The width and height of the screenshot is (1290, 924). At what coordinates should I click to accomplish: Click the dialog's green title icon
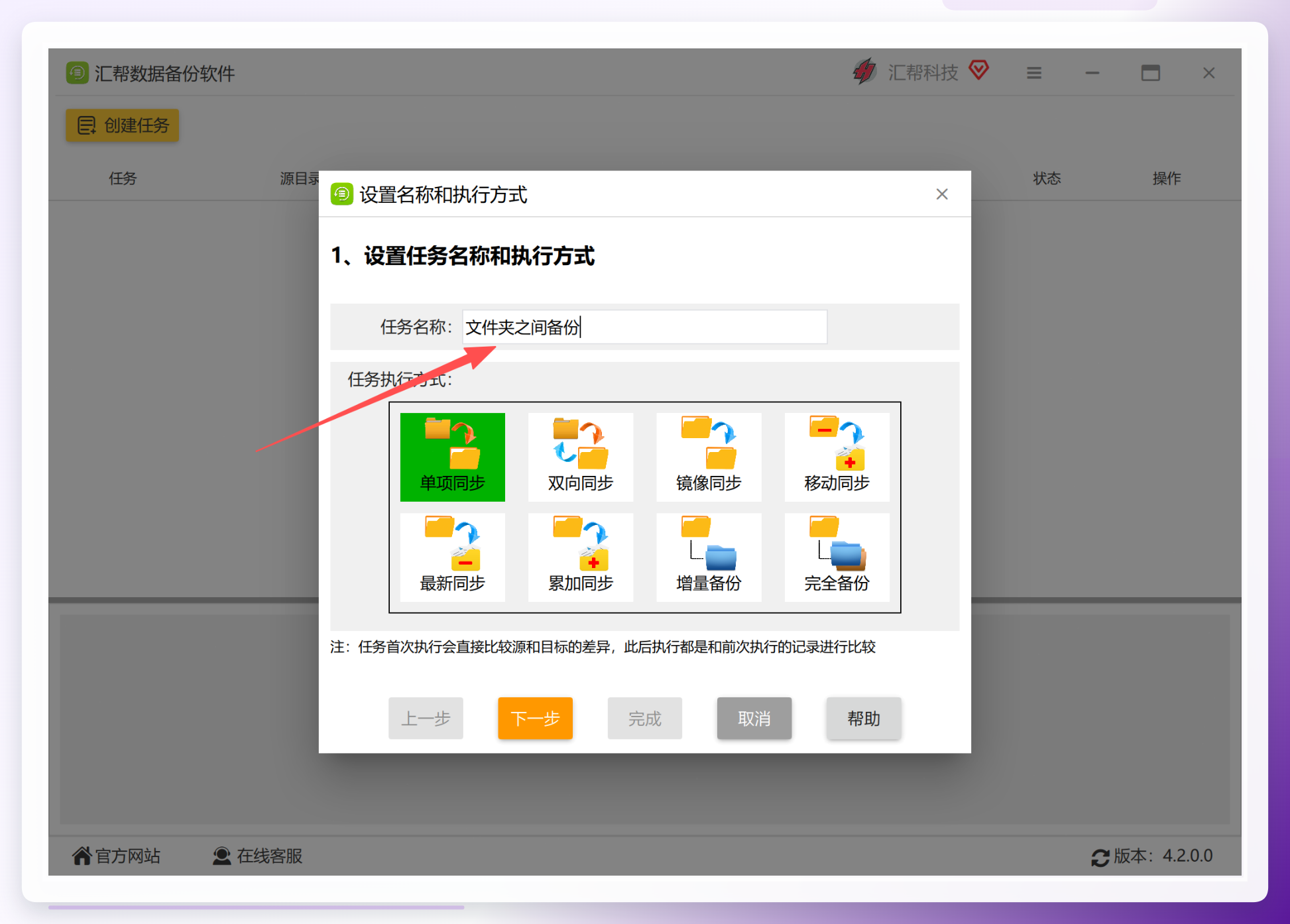(342, 194)
